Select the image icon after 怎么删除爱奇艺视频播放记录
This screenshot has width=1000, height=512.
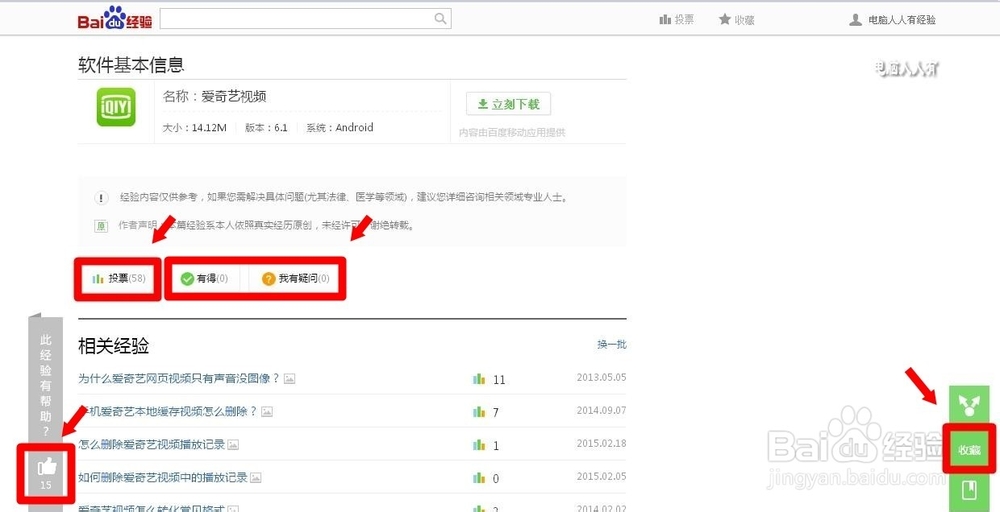[233, 445]
